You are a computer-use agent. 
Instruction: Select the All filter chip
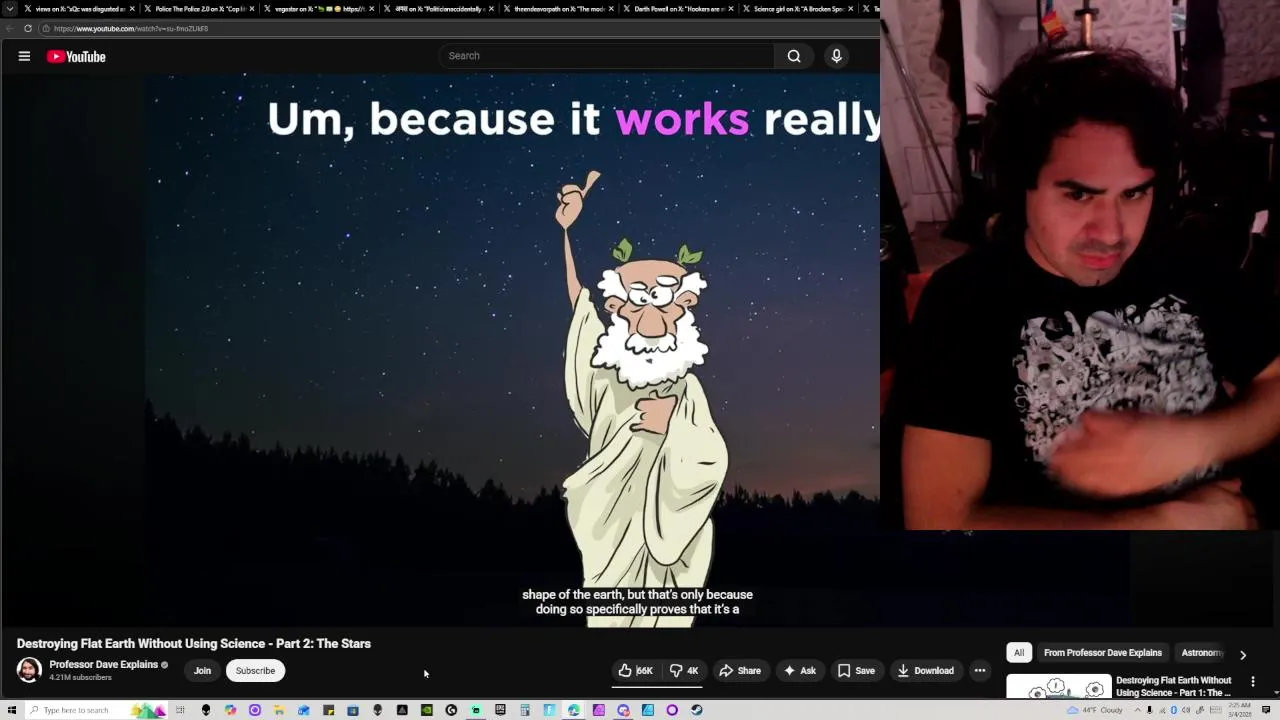point(1019,653)
